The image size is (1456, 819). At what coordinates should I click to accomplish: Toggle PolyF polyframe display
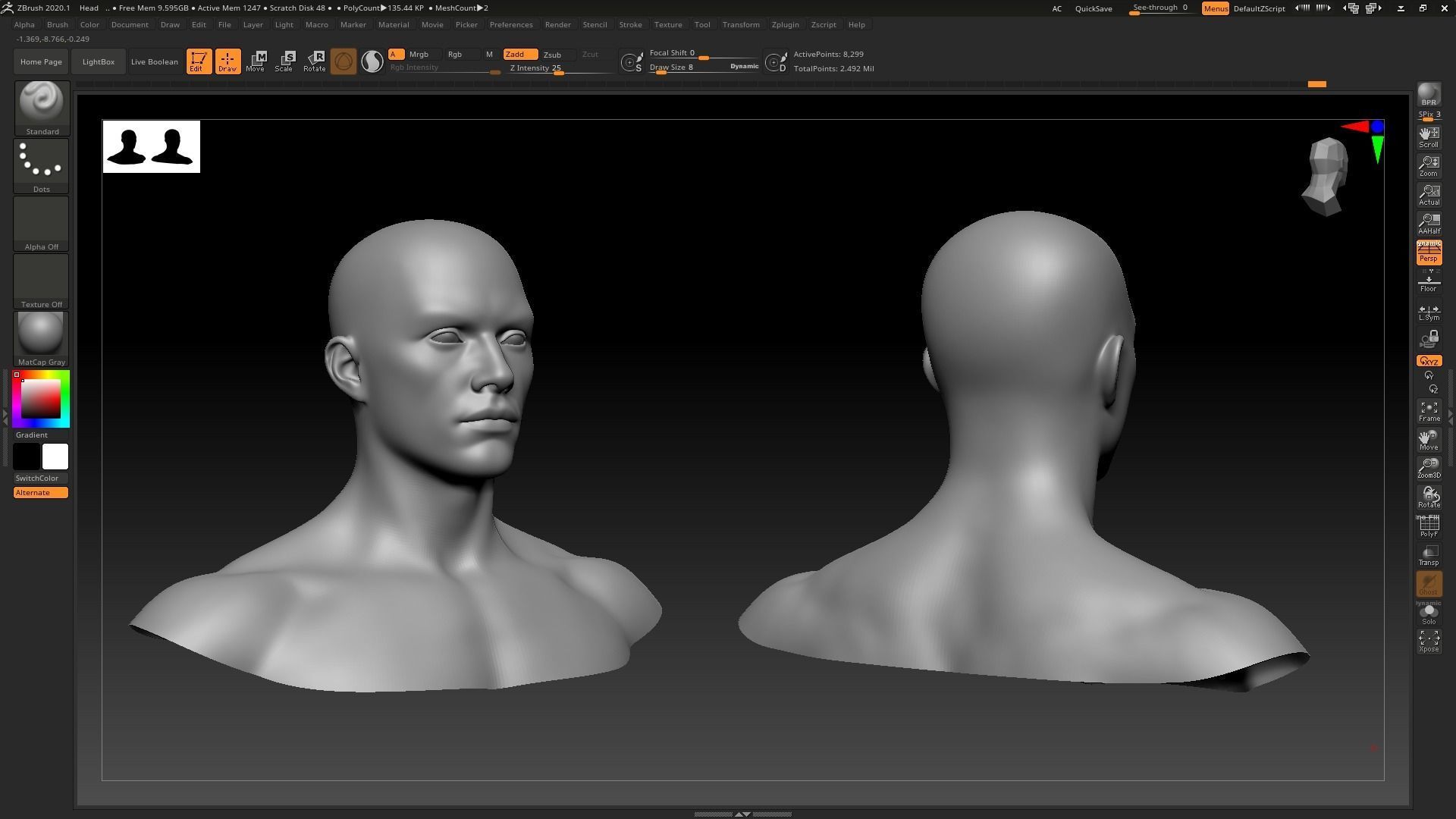point(1429,526)
